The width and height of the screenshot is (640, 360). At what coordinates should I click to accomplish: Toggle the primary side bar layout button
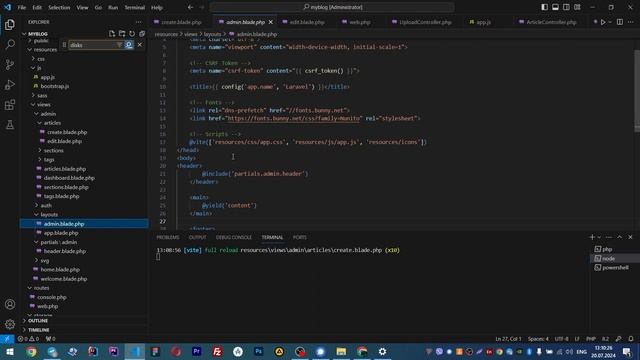pyautogui.click(x=544, y=7)
